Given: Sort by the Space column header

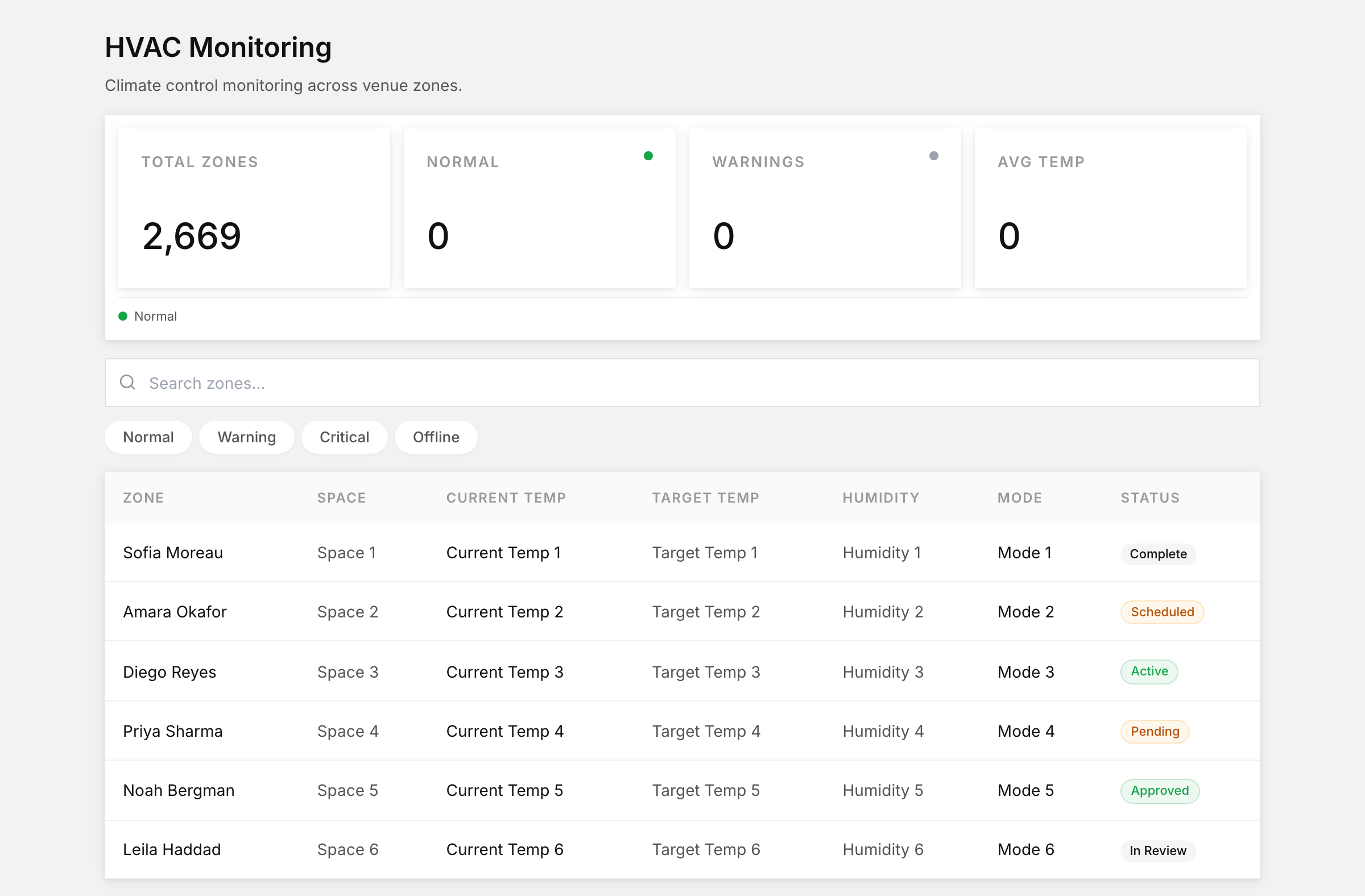Looking at the screenshot, I should coord(341,497).
